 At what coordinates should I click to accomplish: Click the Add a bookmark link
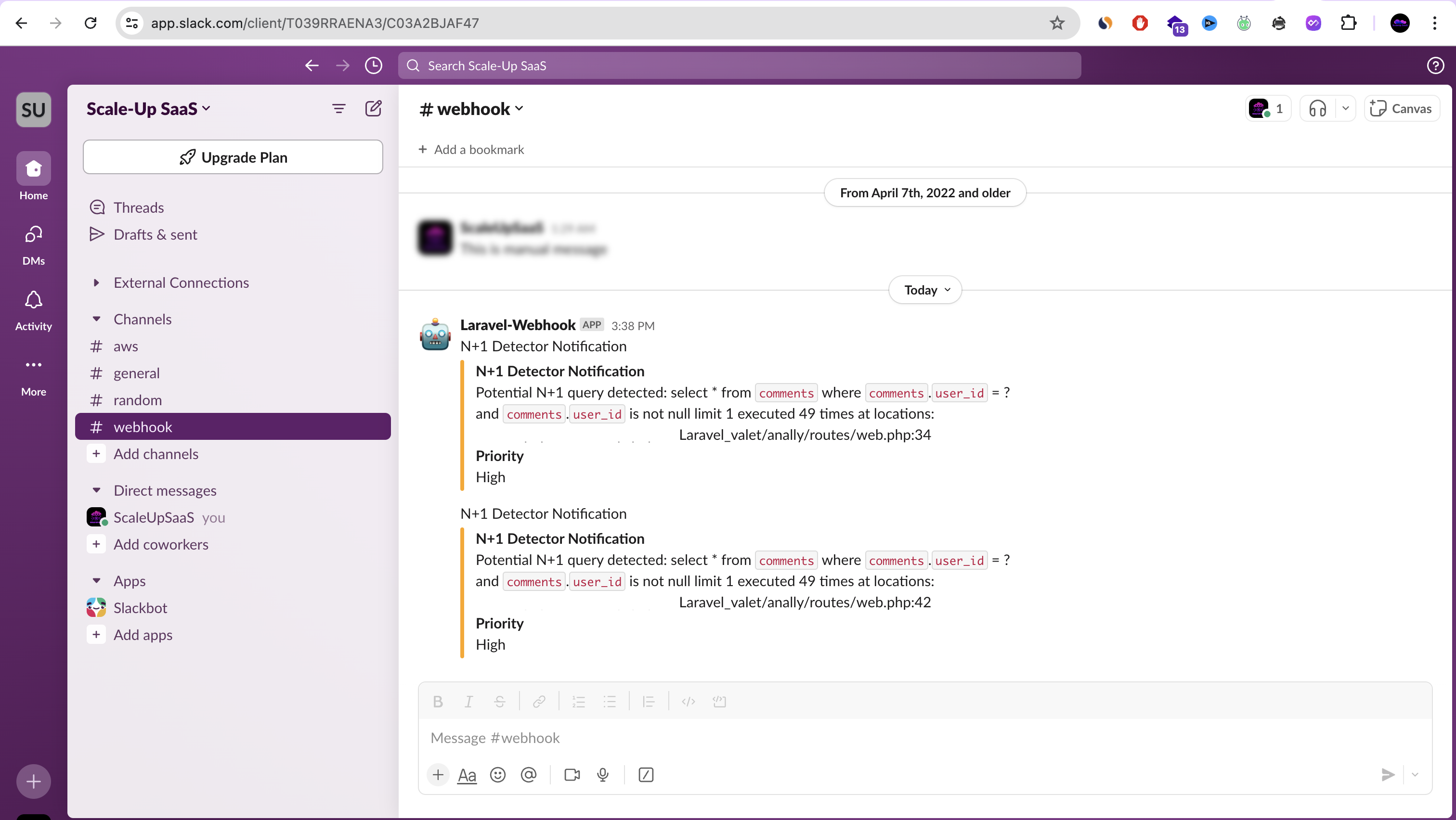pos(471,149)
